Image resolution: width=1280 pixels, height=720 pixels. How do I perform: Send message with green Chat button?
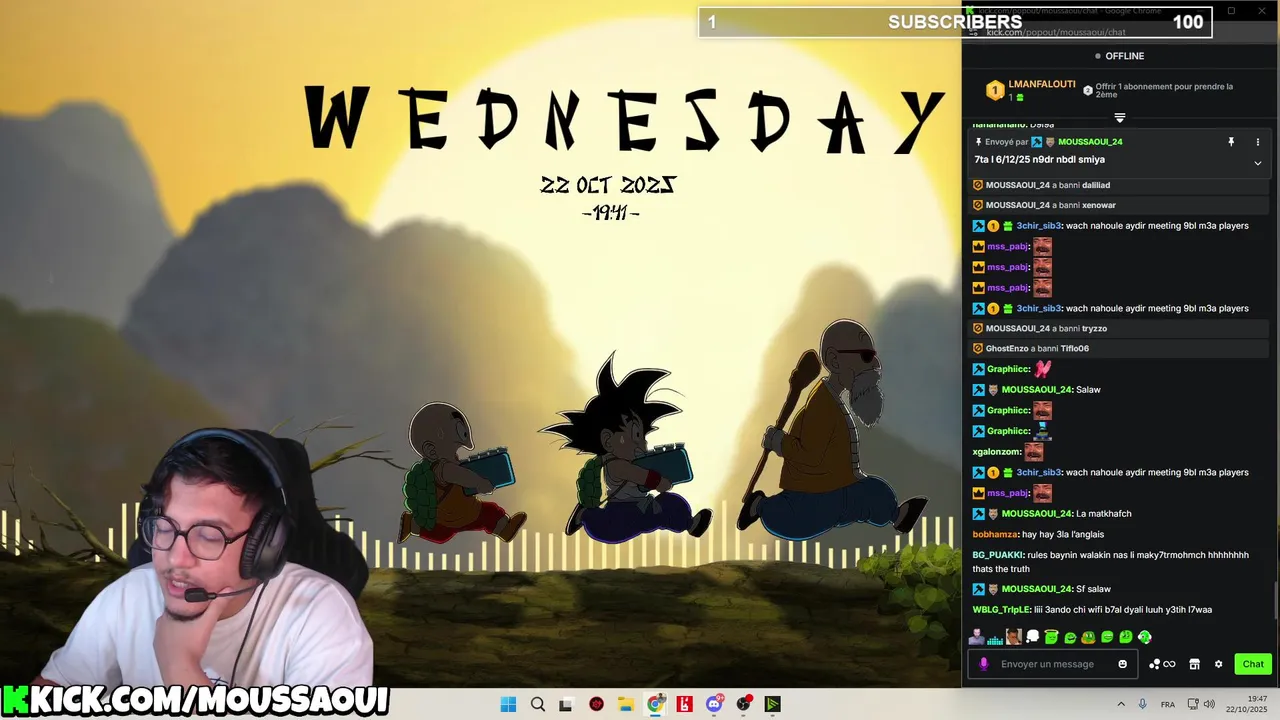1253,664
